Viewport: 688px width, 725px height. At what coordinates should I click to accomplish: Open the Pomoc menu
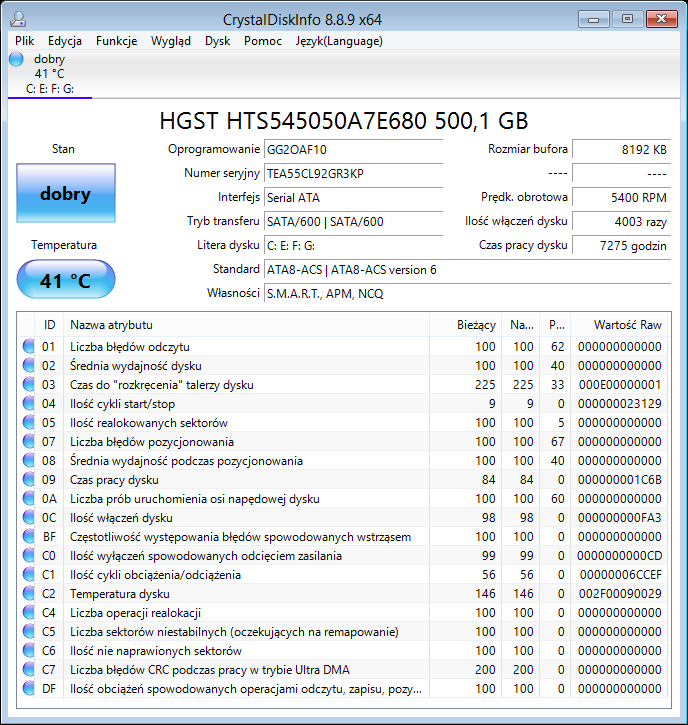pyautogui.click(x=263, y=41)
